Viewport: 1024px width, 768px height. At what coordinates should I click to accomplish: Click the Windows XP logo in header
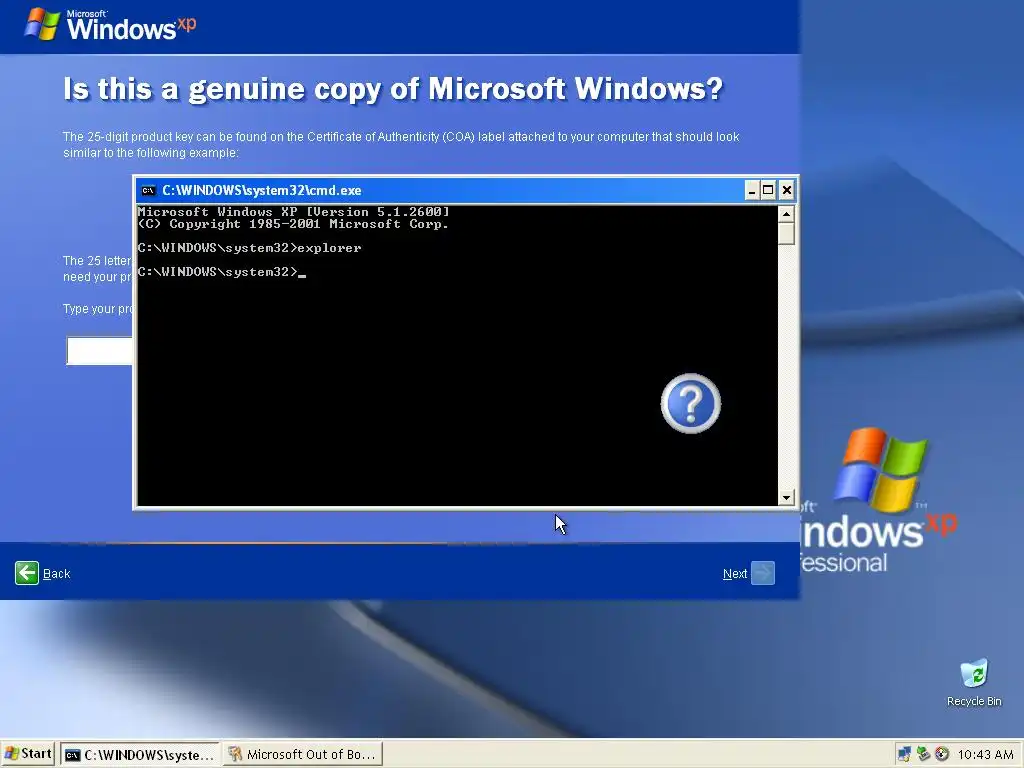click(110, 25)
